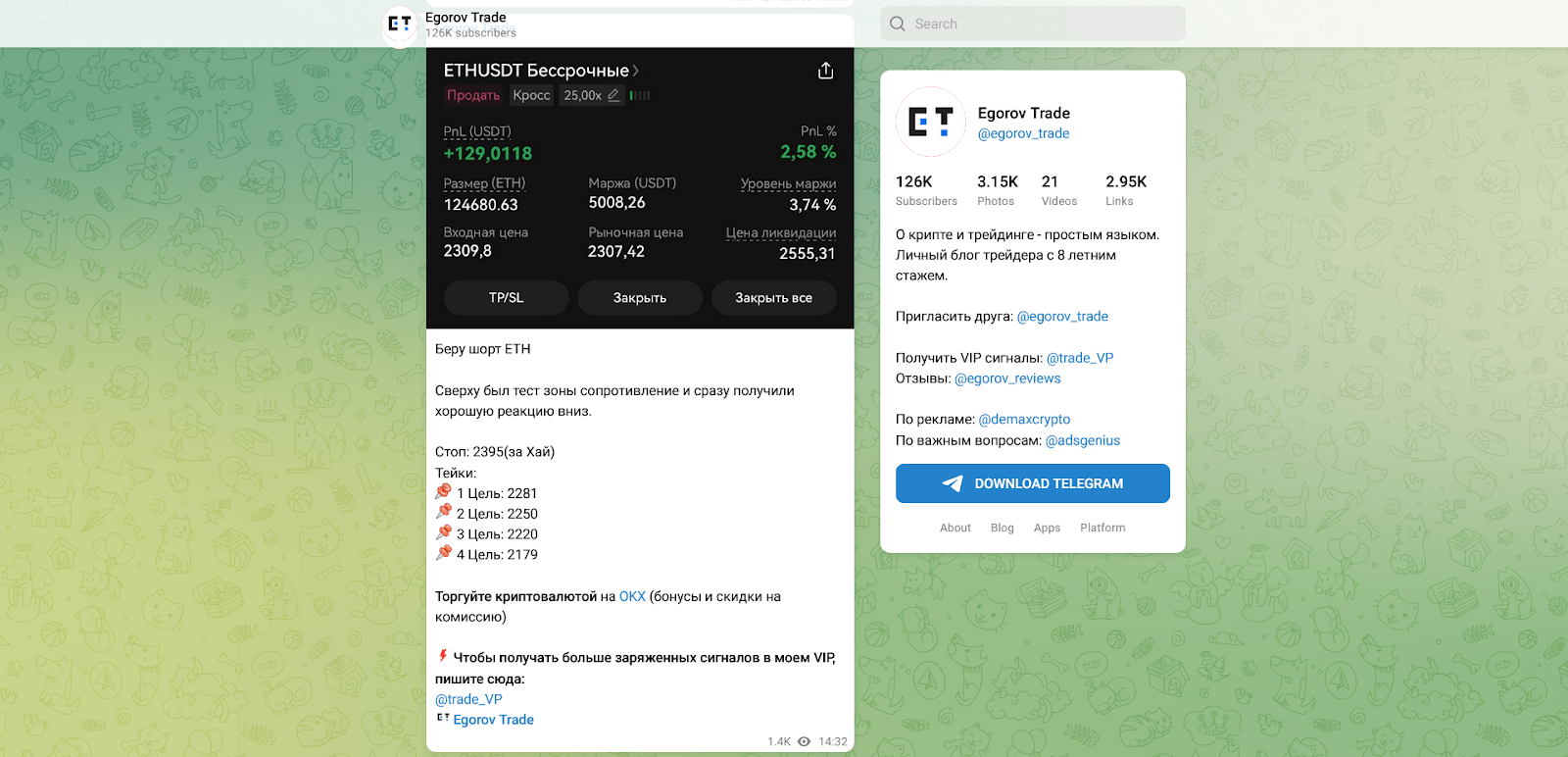This screenshot has height=757, width=1568.
Task: Open the @demaxcrypto advertising link
Action: click(x=1024, y=419)
